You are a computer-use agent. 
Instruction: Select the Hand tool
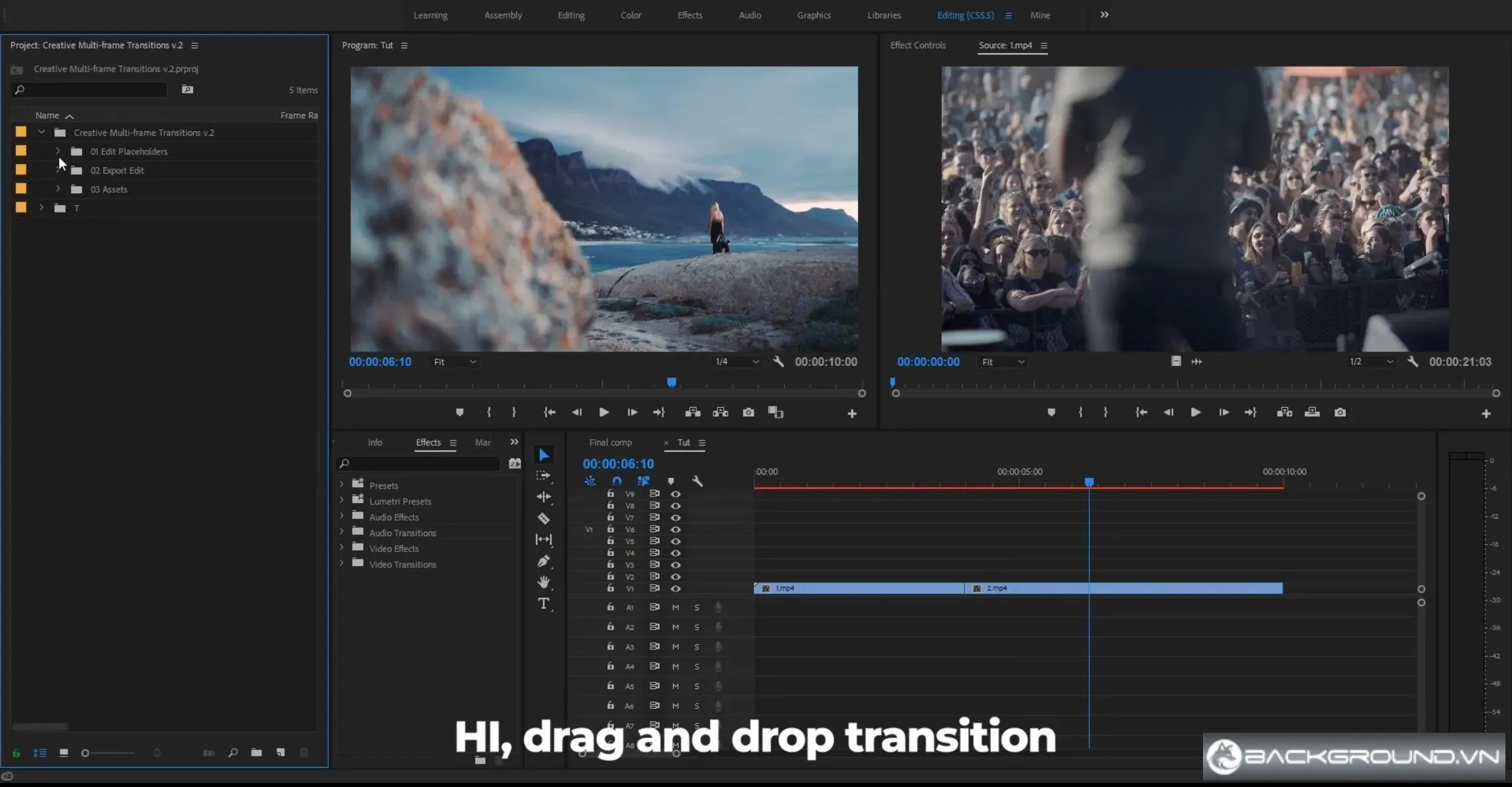(x=543, y=582)
